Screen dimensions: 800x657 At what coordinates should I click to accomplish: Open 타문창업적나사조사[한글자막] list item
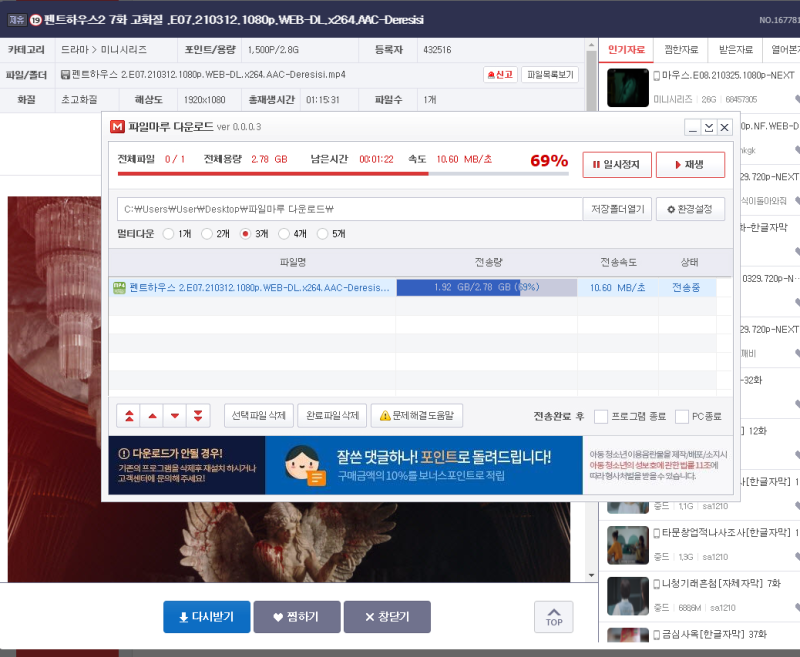coord(726,533)
